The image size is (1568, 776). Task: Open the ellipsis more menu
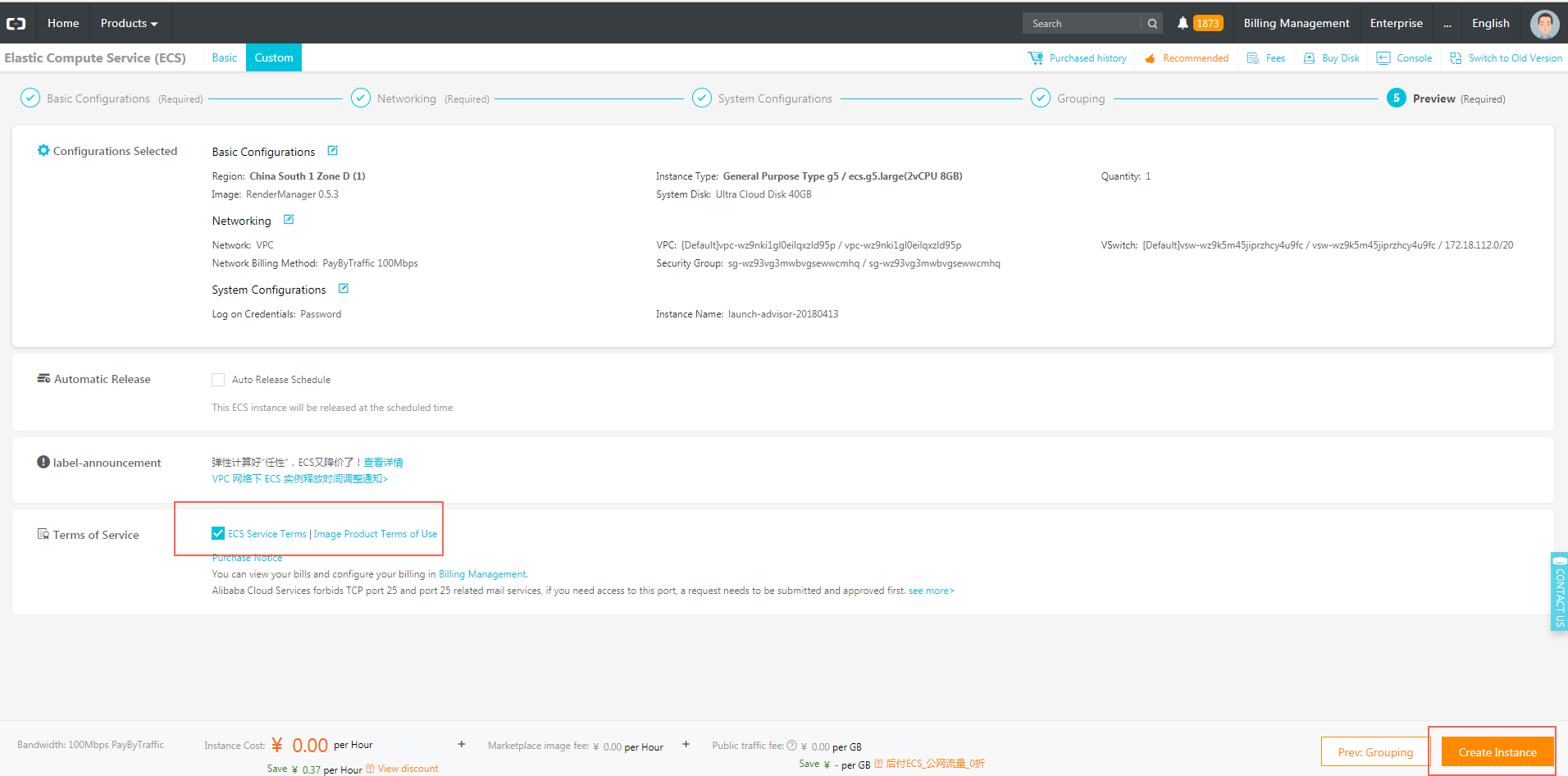point(1447,24)
